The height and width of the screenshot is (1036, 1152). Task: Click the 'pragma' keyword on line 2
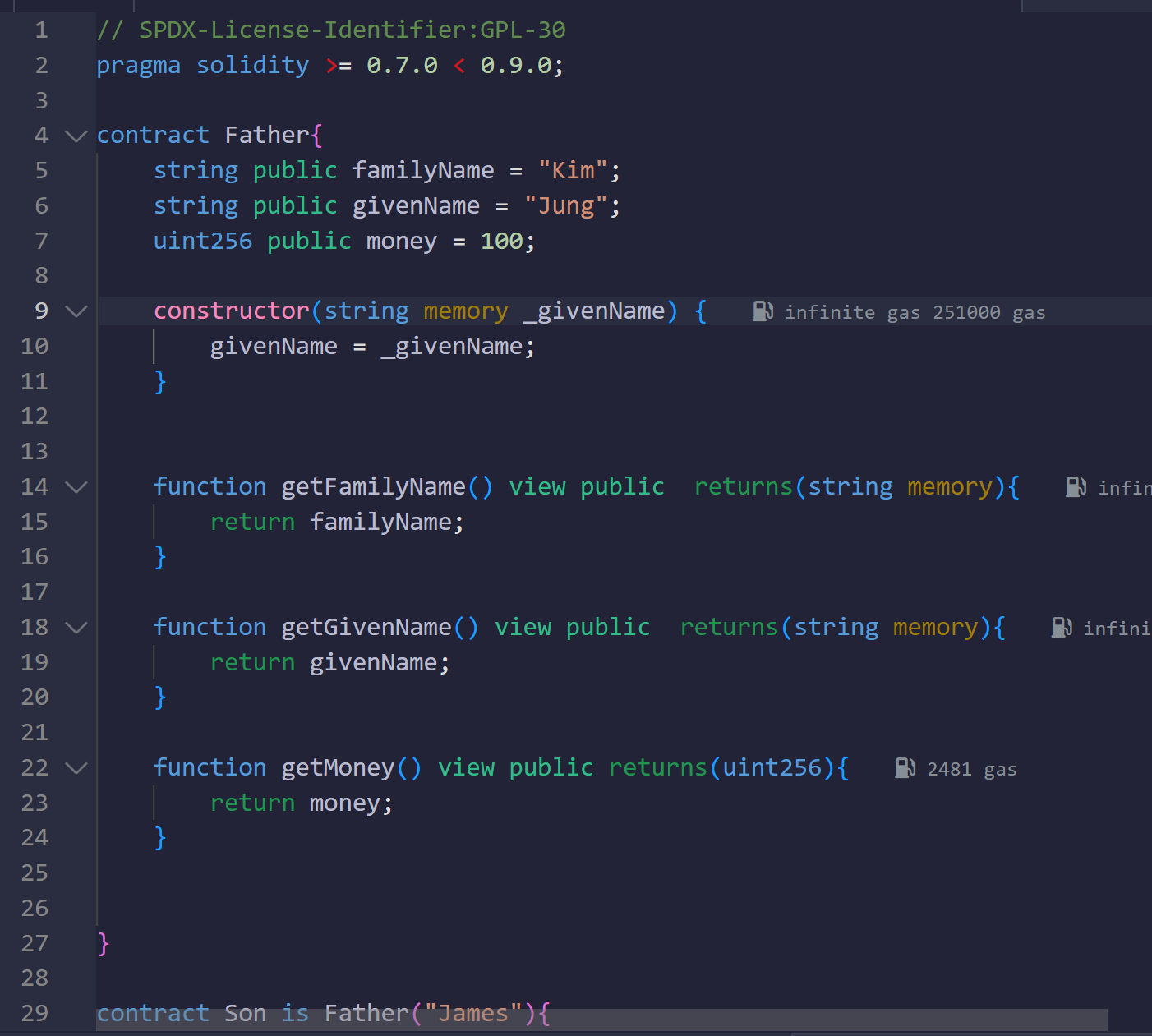point(139,66)
